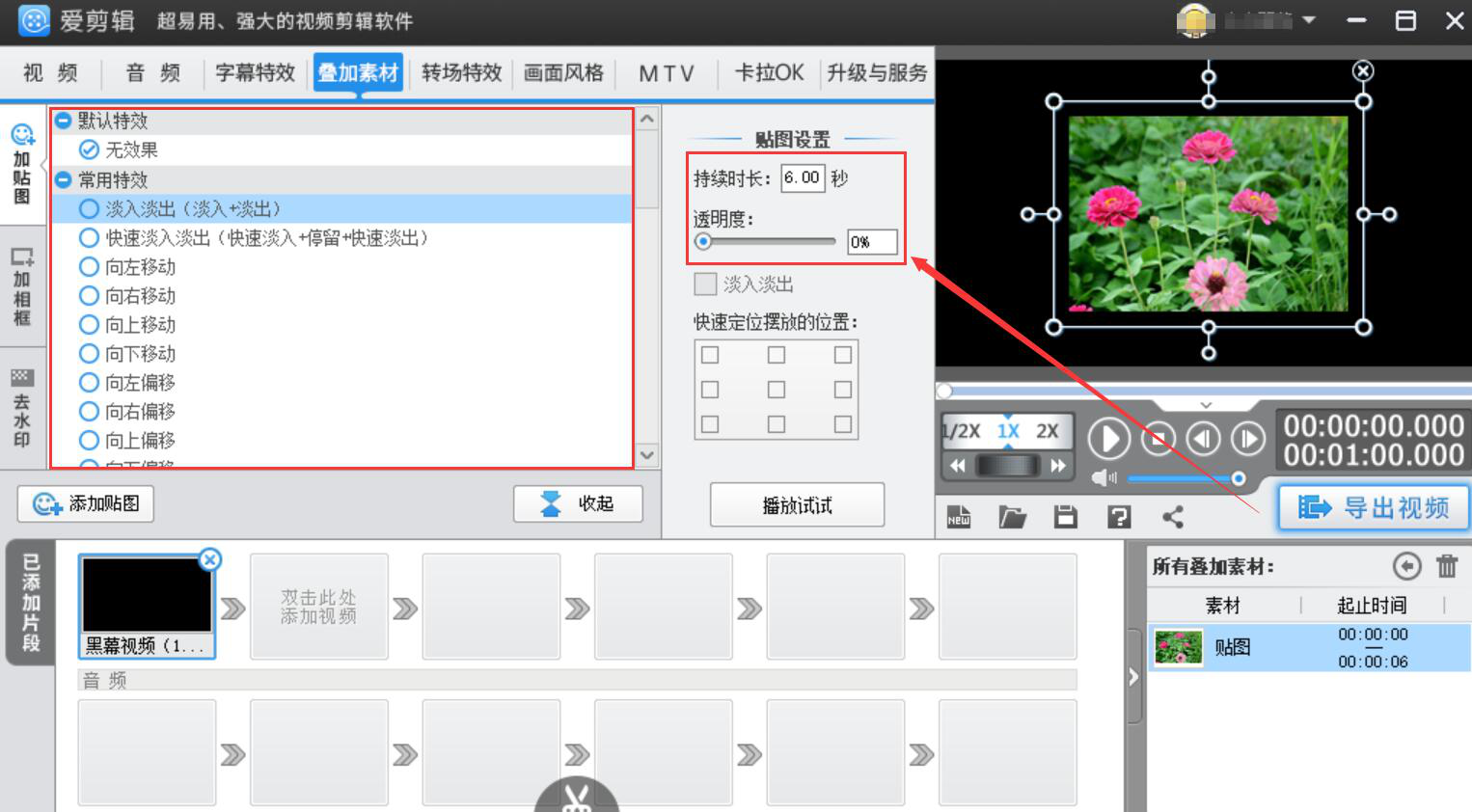The image size is (1472, 812).
Task: Select the 贴图 overlay material row
Action: click(x=1309, y=647)
